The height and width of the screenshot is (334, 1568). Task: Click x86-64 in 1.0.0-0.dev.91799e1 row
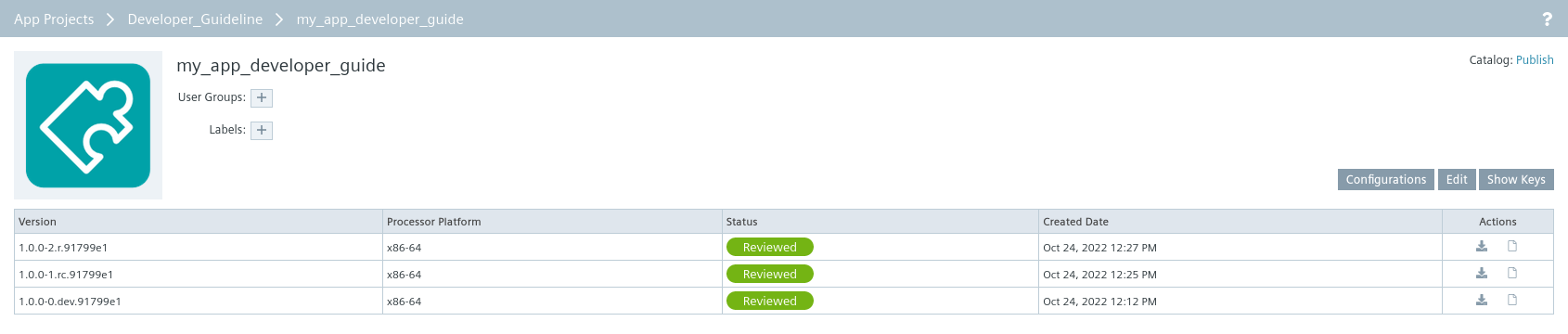pos(404,302)
